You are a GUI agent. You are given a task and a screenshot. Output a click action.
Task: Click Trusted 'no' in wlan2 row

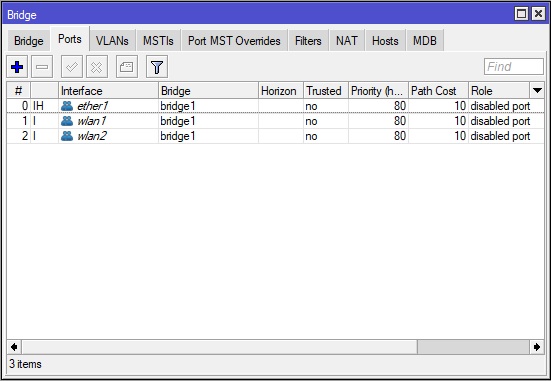click(311, 136)
